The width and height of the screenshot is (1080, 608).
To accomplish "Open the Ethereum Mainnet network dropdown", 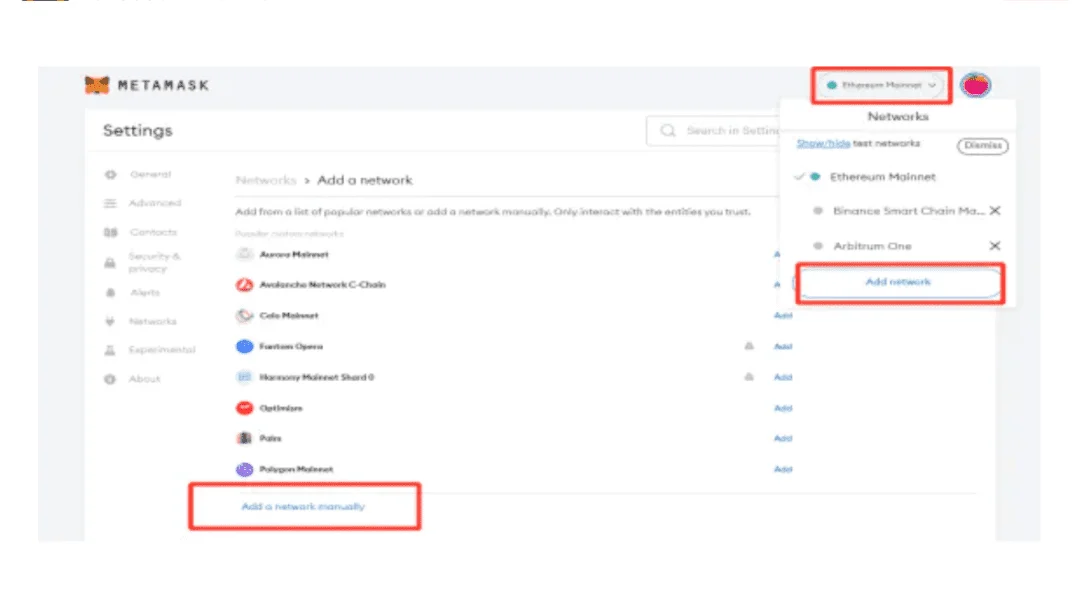I will pos(881,85).
